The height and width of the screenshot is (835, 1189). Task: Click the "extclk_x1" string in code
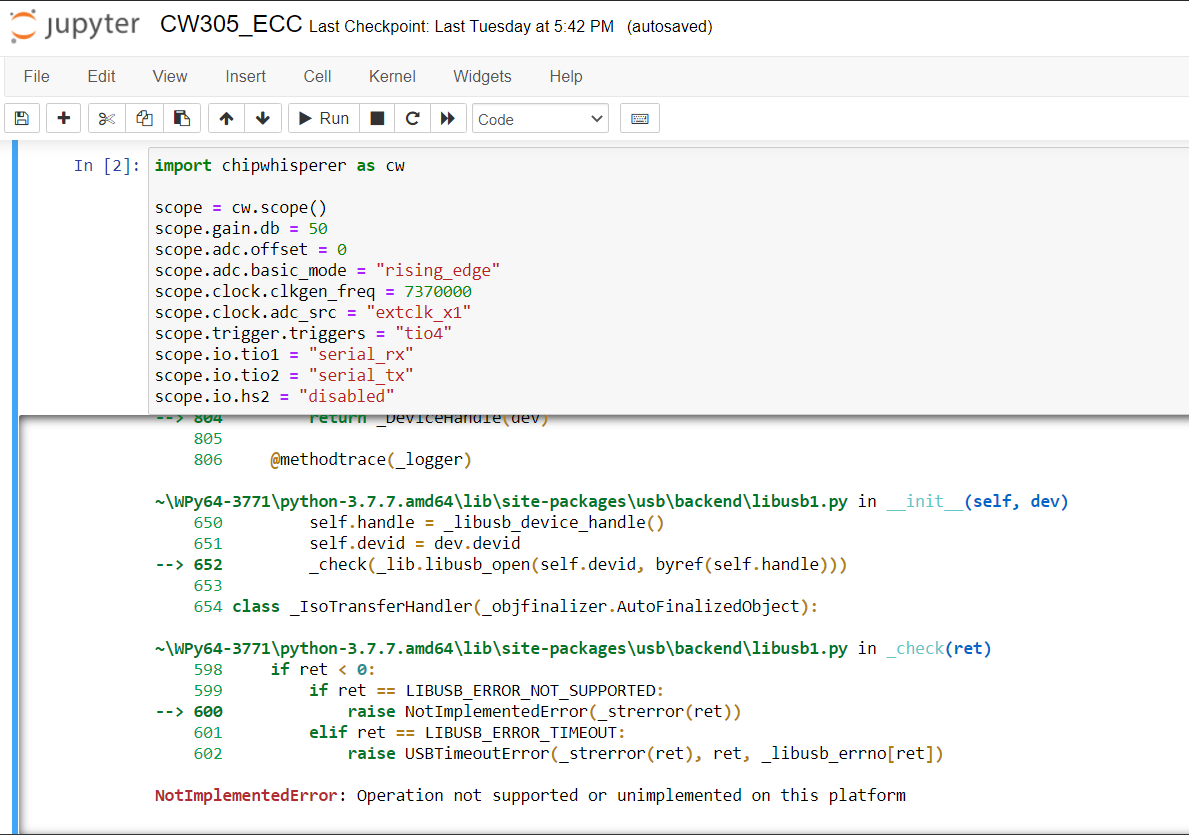pyautogui.click(x=419, y=312)
